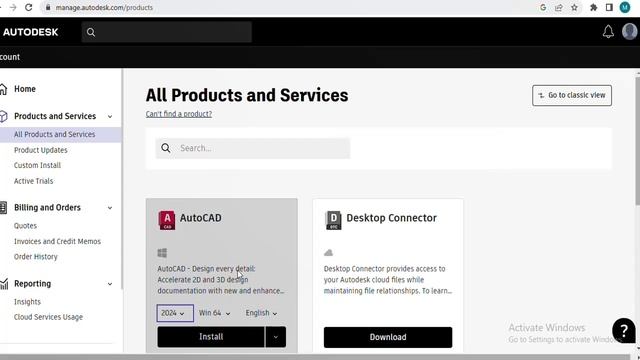Viewport: 640px width, 360px height.
Task: Open Active Trials
Action: pyautogui.click(x=33, y=181)
